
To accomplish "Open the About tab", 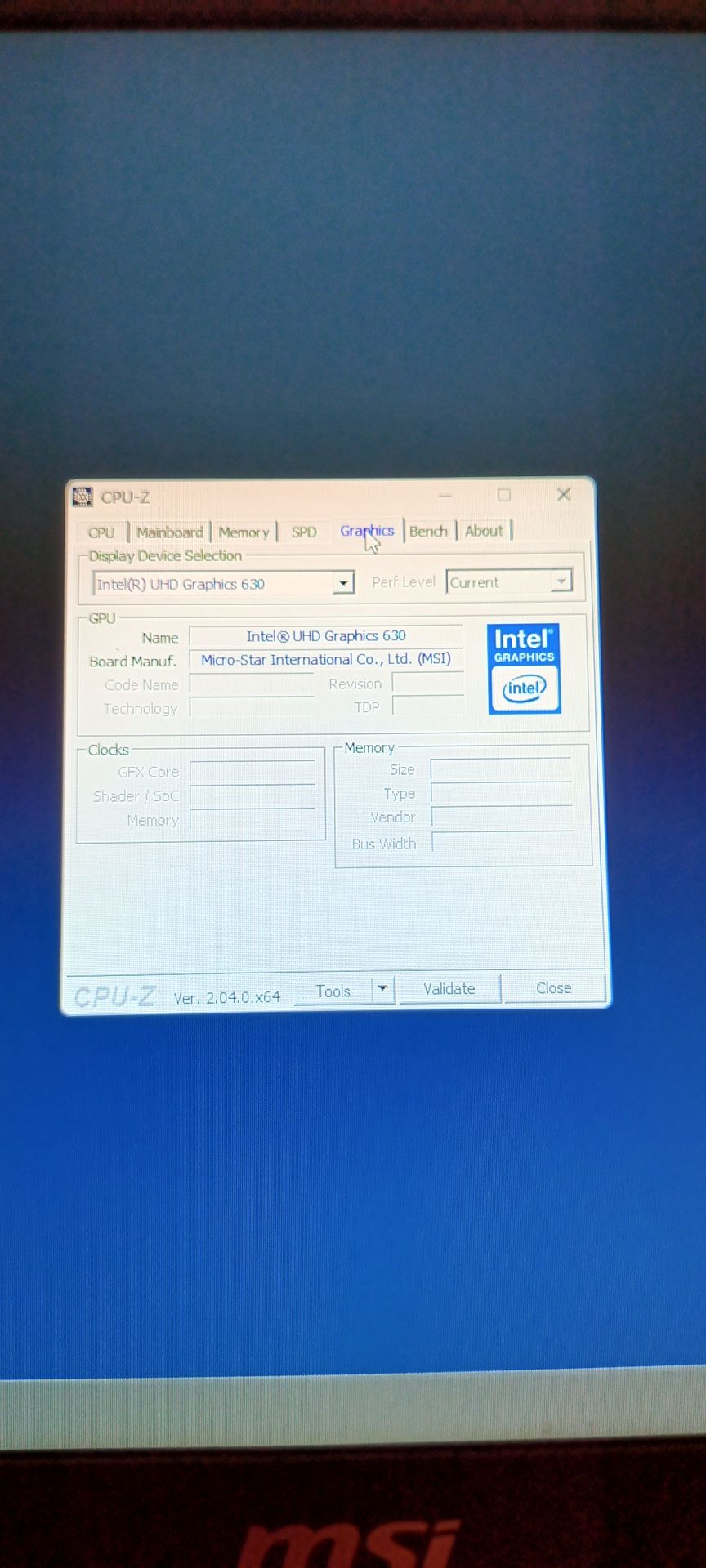I will point(485,531).
